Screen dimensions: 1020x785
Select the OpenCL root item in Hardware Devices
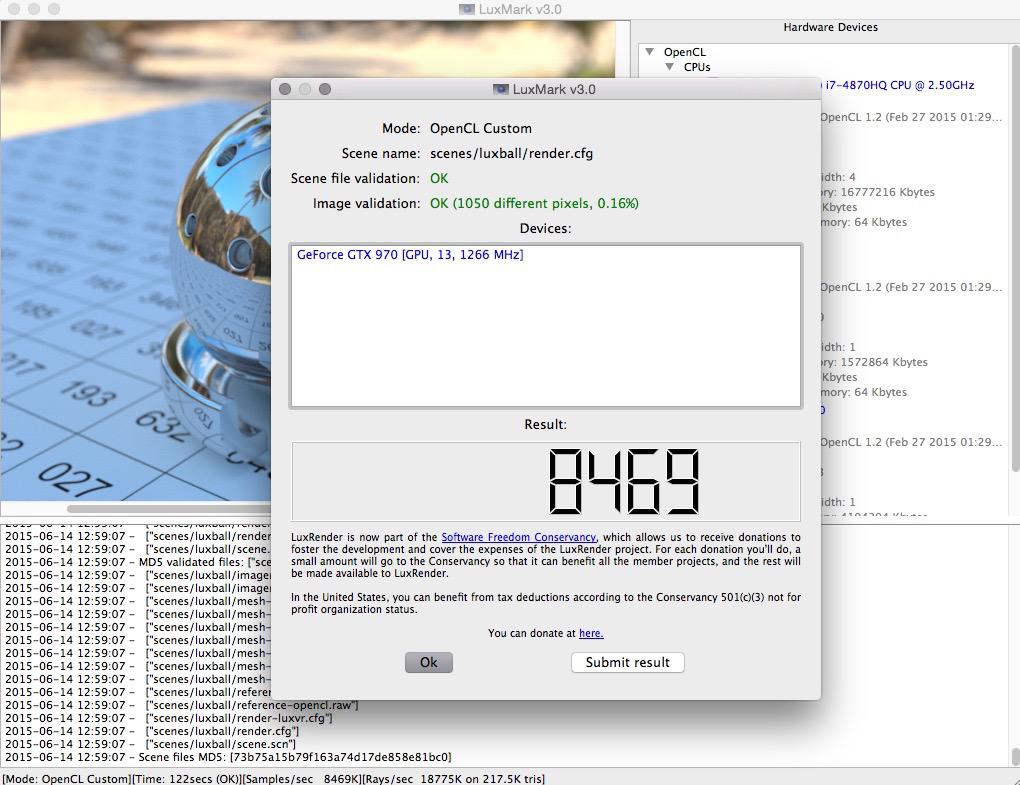point(684,52)
